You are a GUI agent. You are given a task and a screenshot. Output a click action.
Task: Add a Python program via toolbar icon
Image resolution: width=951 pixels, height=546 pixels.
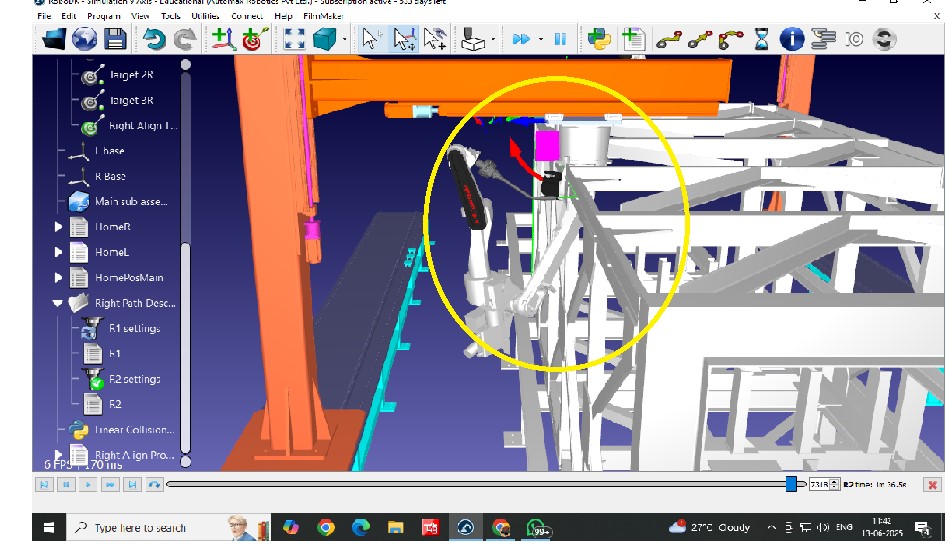point(599,40)
